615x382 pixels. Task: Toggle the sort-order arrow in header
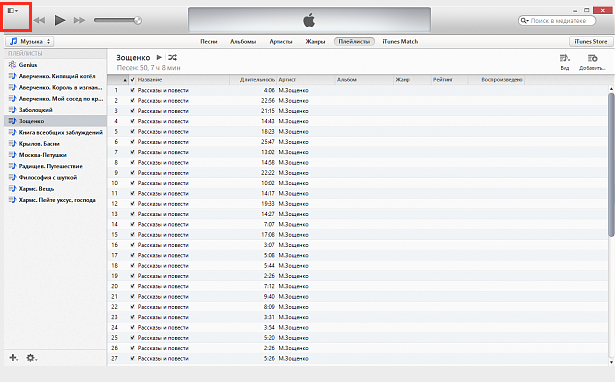(125, 80)
